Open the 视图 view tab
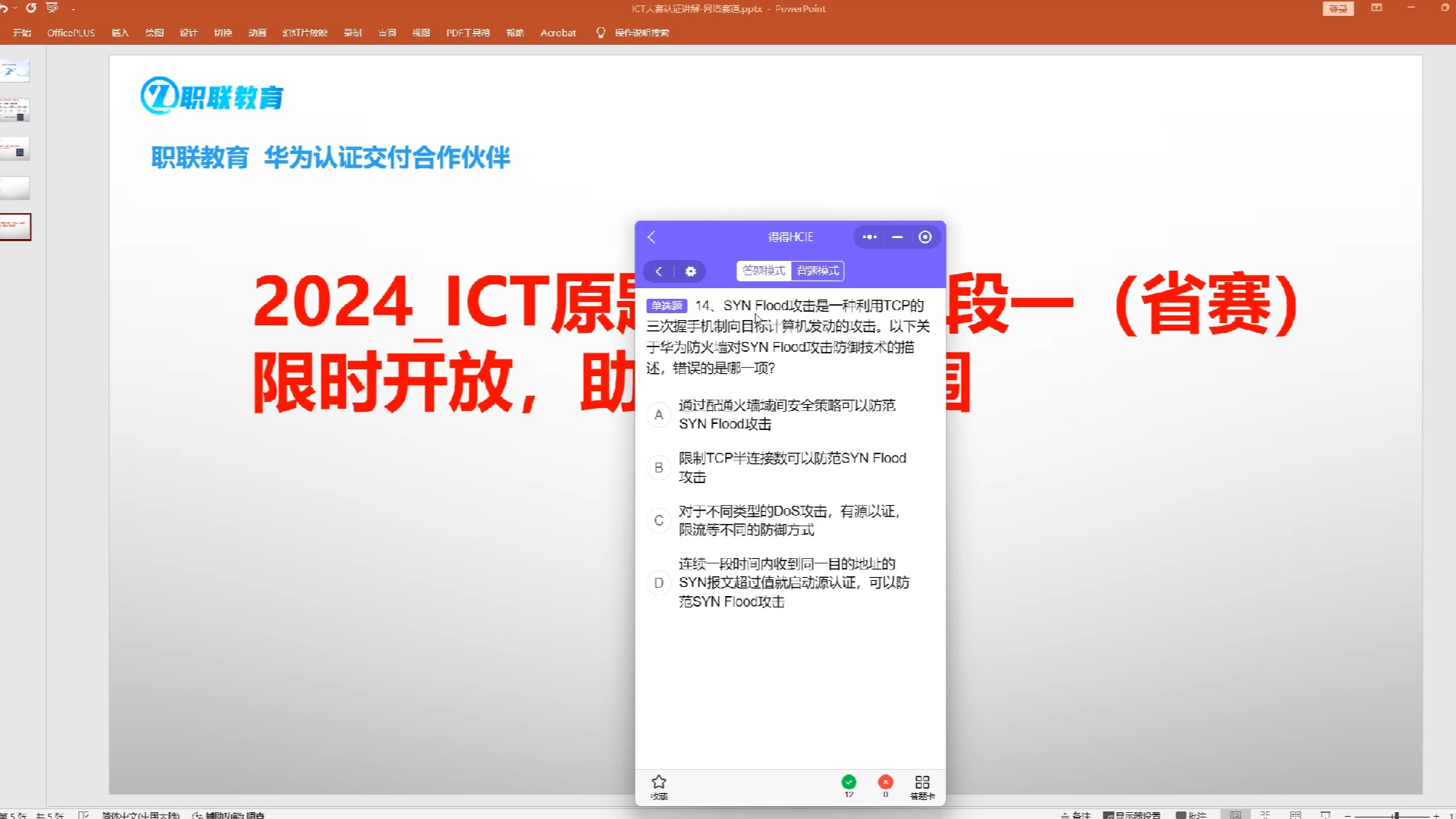This screenshot has height=819, width=1456. [x=421, y=33]
